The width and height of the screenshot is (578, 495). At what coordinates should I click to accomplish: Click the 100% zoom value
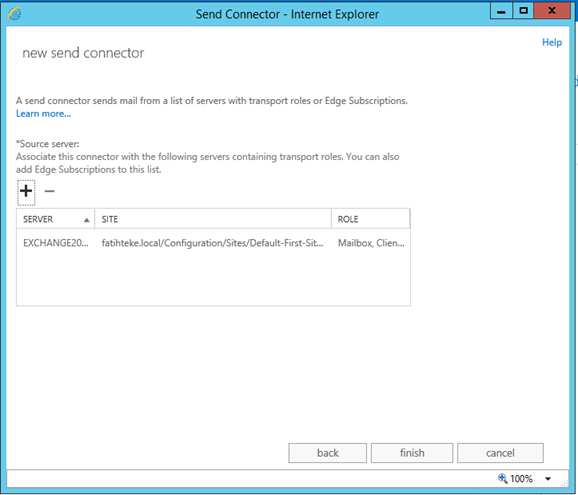pos(521,479)
